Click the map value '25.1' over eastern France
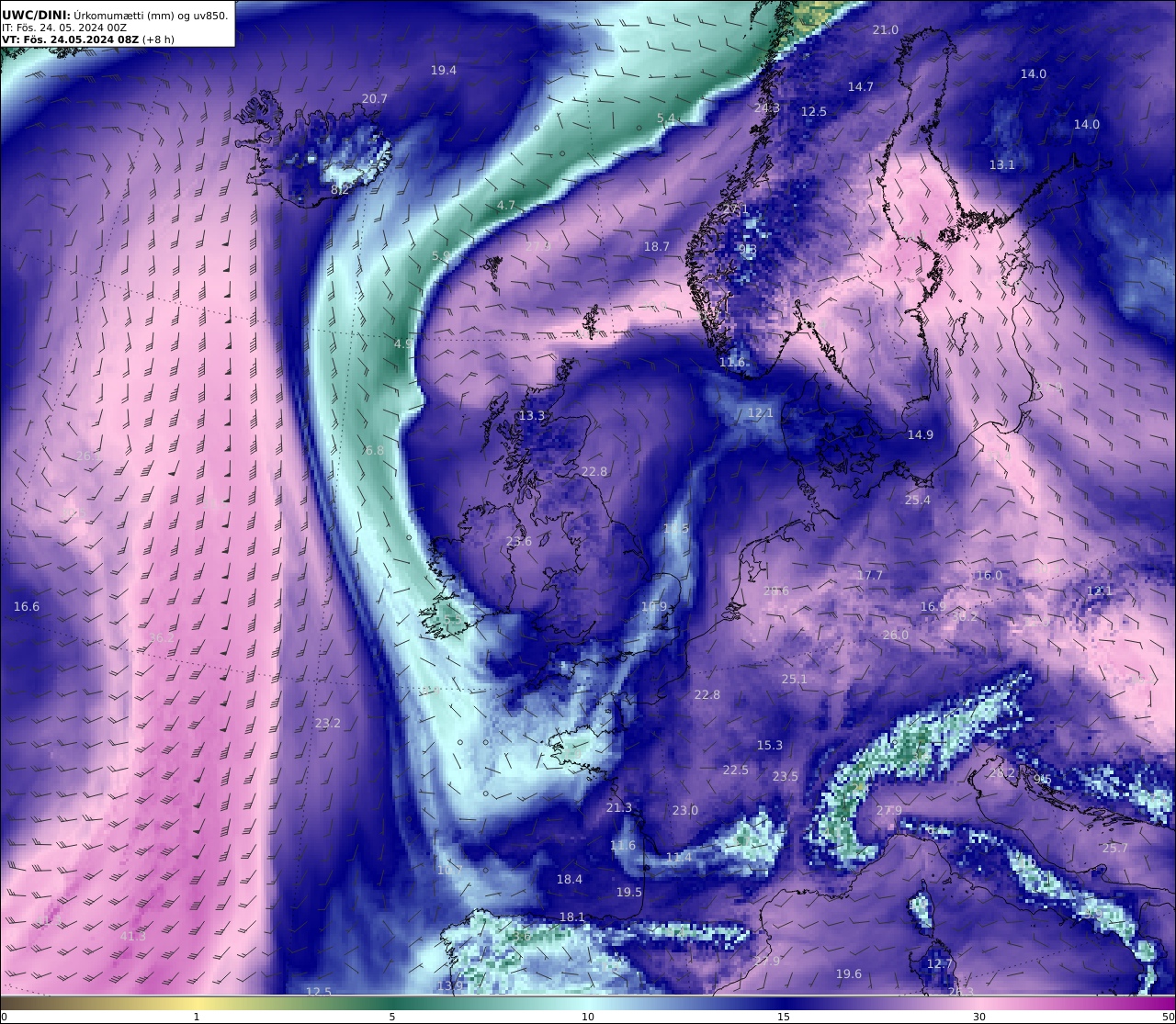The height and width of the screenshot is (1024, 1176). [795, 680]
